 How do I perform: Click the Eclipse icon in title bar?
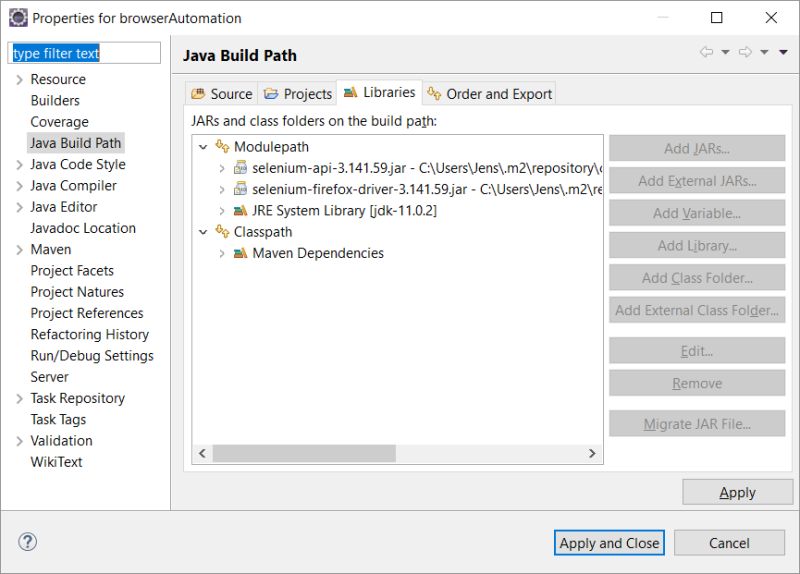point(18,18)
